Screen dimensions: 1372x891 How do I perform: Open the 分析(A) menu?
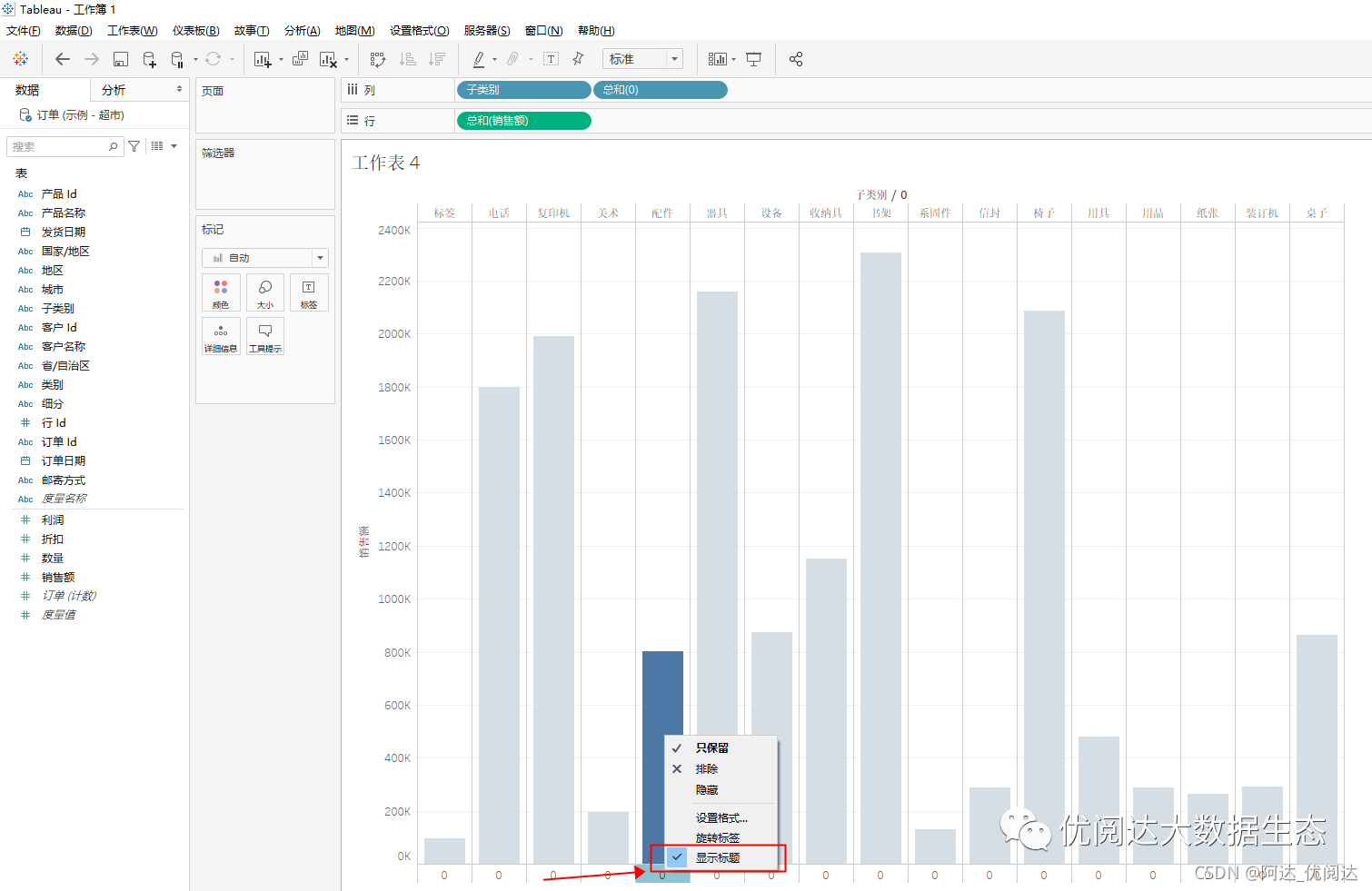coord(303,31)
